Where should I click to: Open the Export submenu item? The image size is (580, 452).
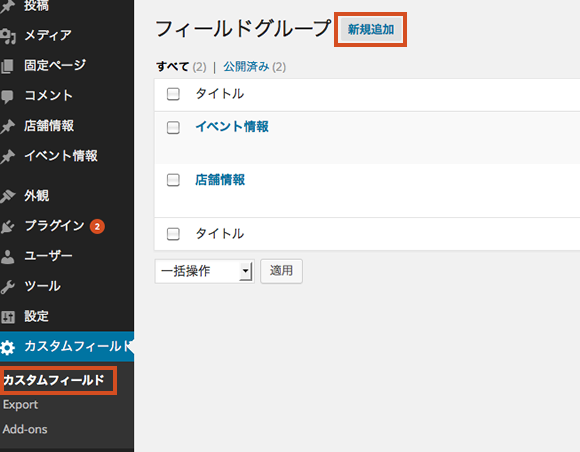tap(20, 405)
